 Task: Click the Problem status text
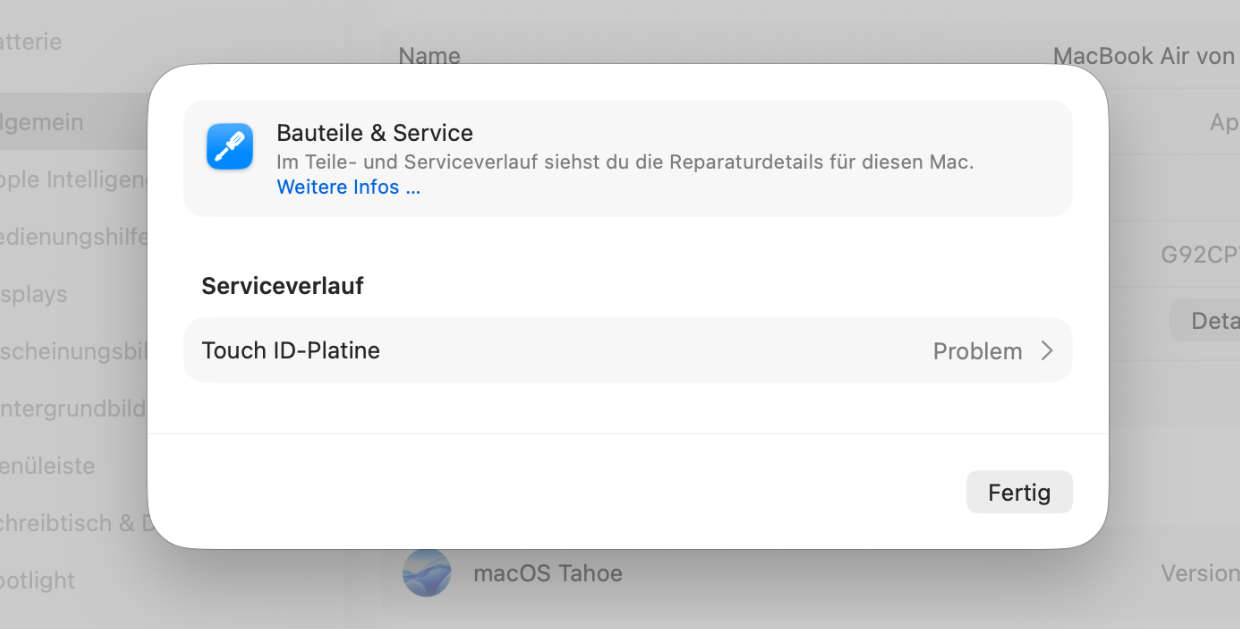[977, 351]
